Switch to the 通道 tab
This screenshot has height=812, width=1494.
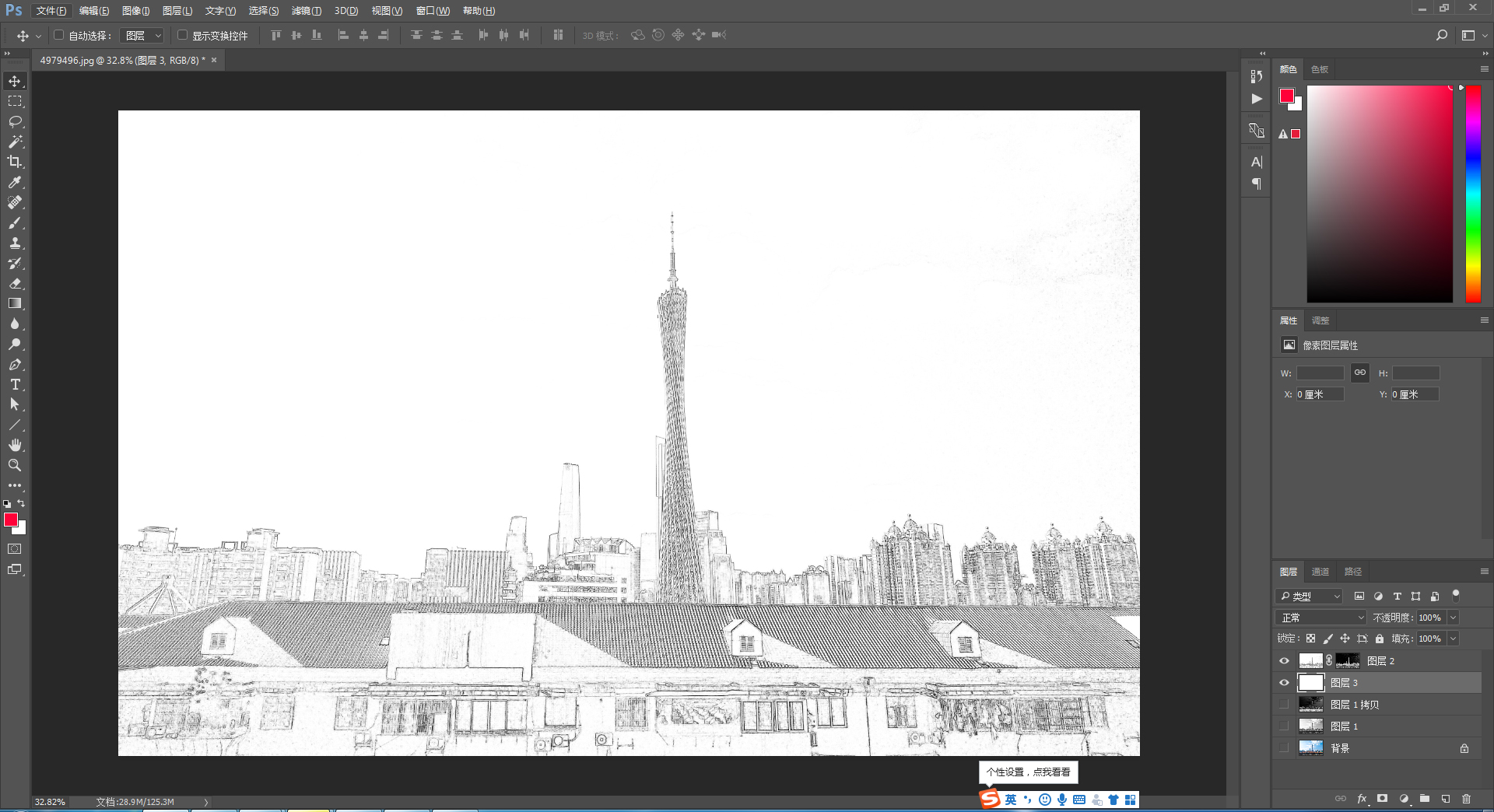pyautogui.click(x=1320, y=572)
